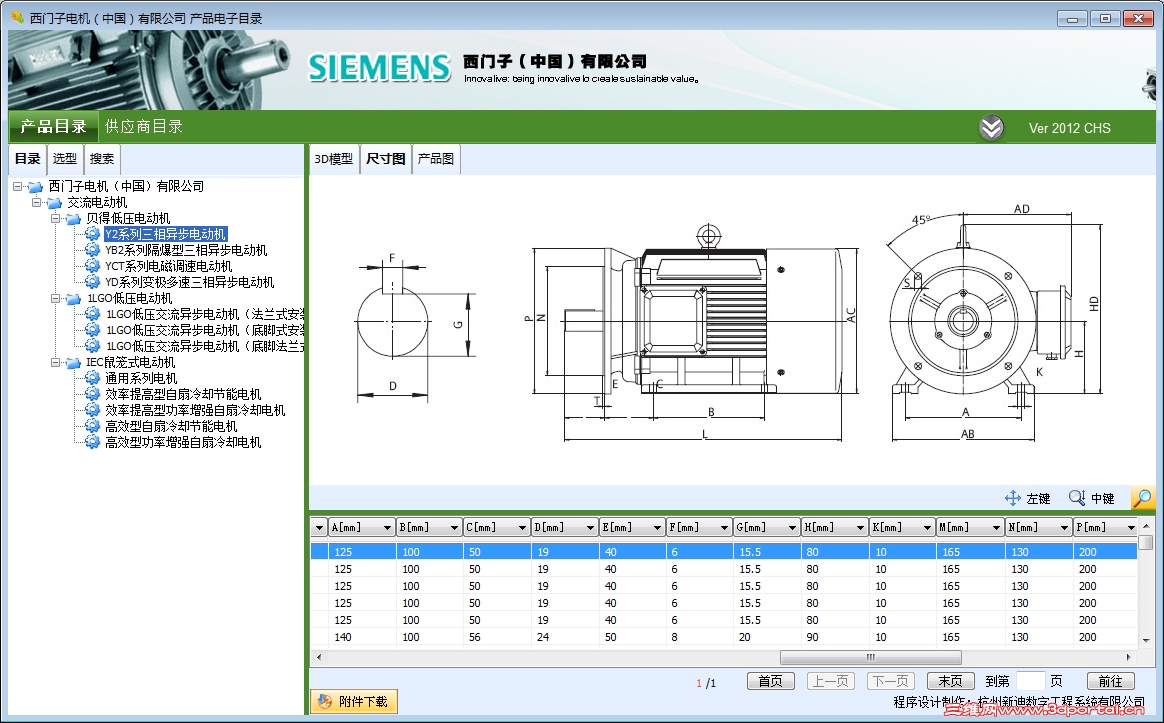Click the SIEMENS logo in the banner
The image size is (1164, 723).
[x=379, y=68]
